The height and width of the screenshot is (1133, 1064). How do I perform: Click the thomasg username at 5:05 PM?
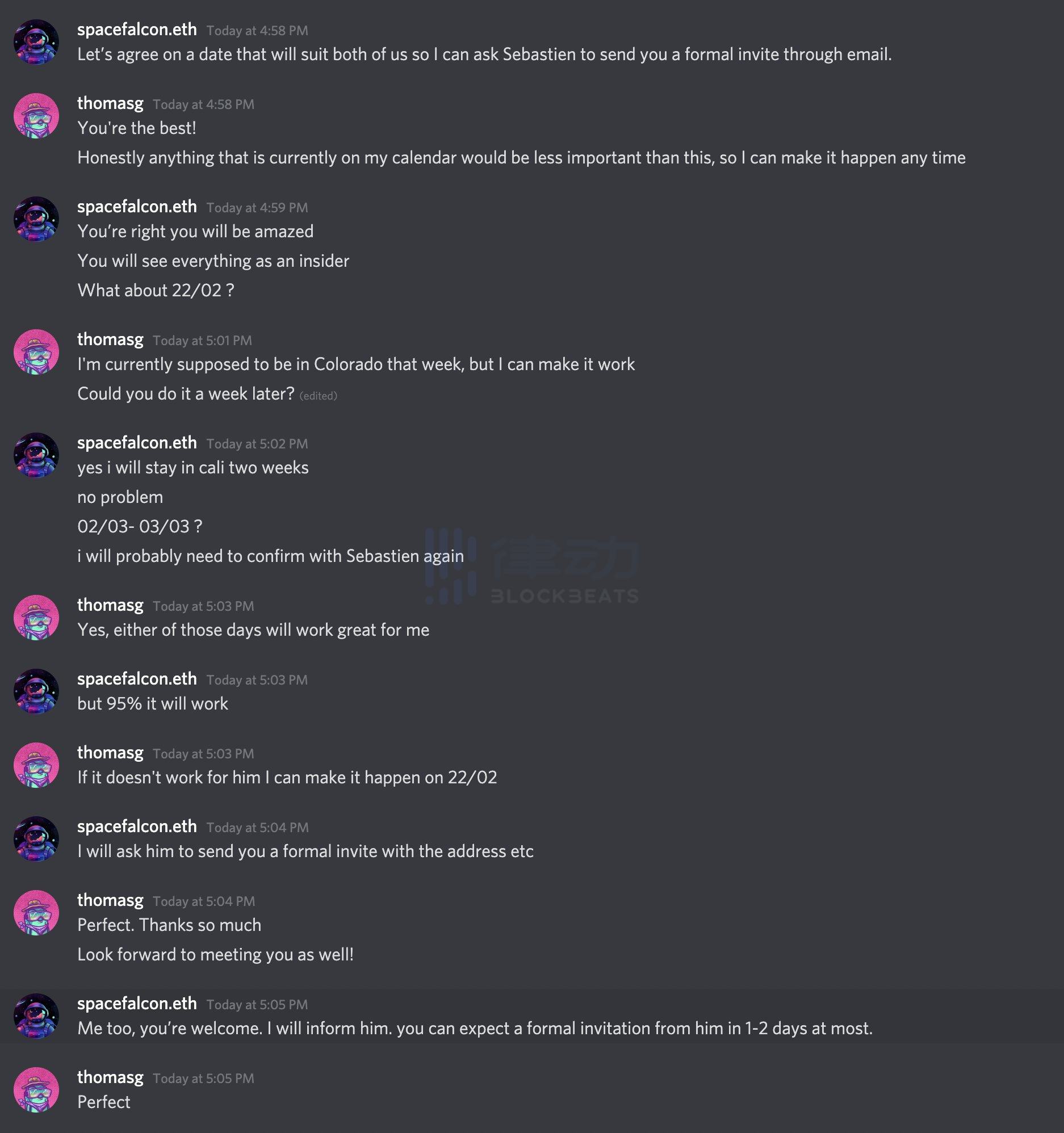pos(110,1077)
